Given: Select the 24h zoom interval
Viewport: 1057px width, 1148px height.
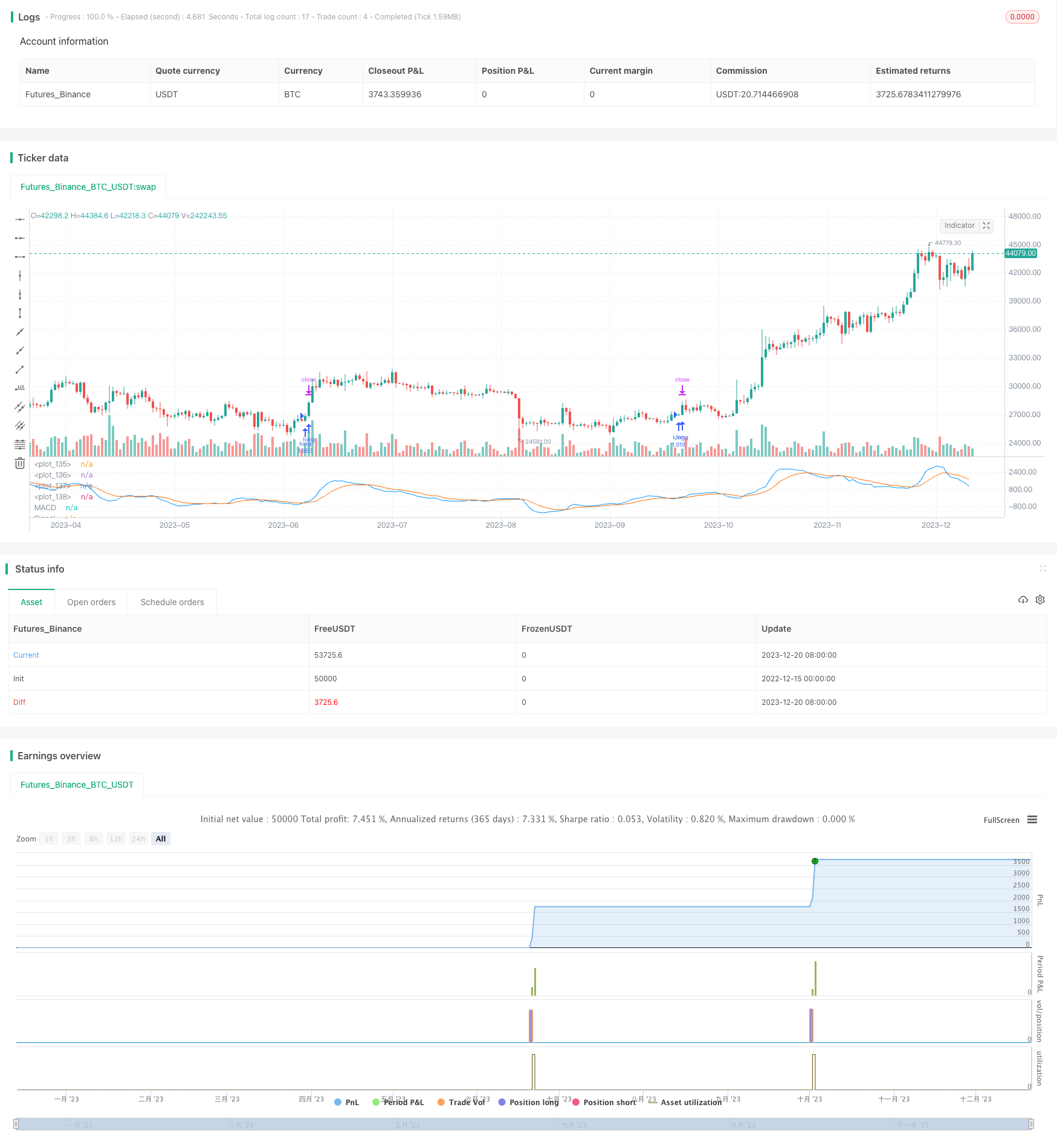Looking at the screenshot, I should tap(138, 838).
